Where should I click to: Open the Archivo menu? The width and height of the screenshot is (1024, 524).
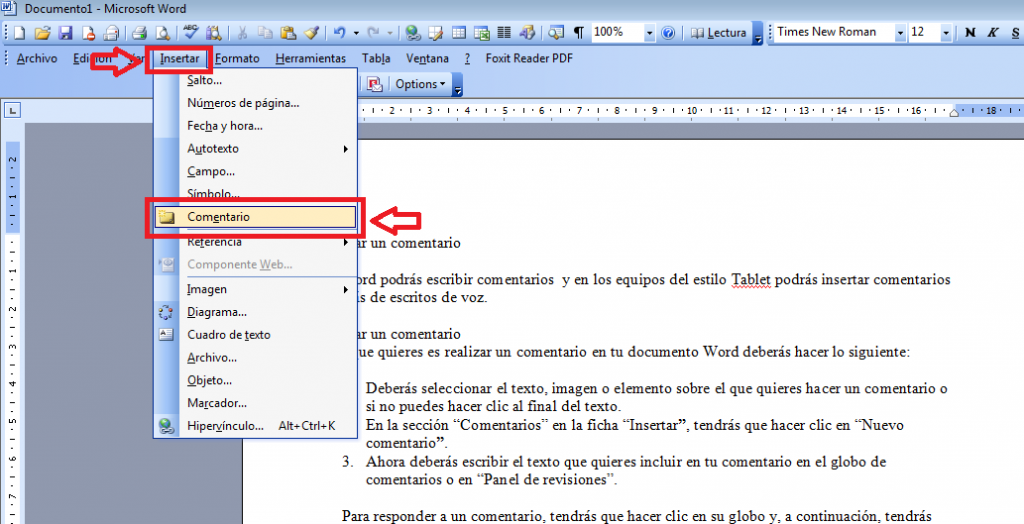[37, 58]
